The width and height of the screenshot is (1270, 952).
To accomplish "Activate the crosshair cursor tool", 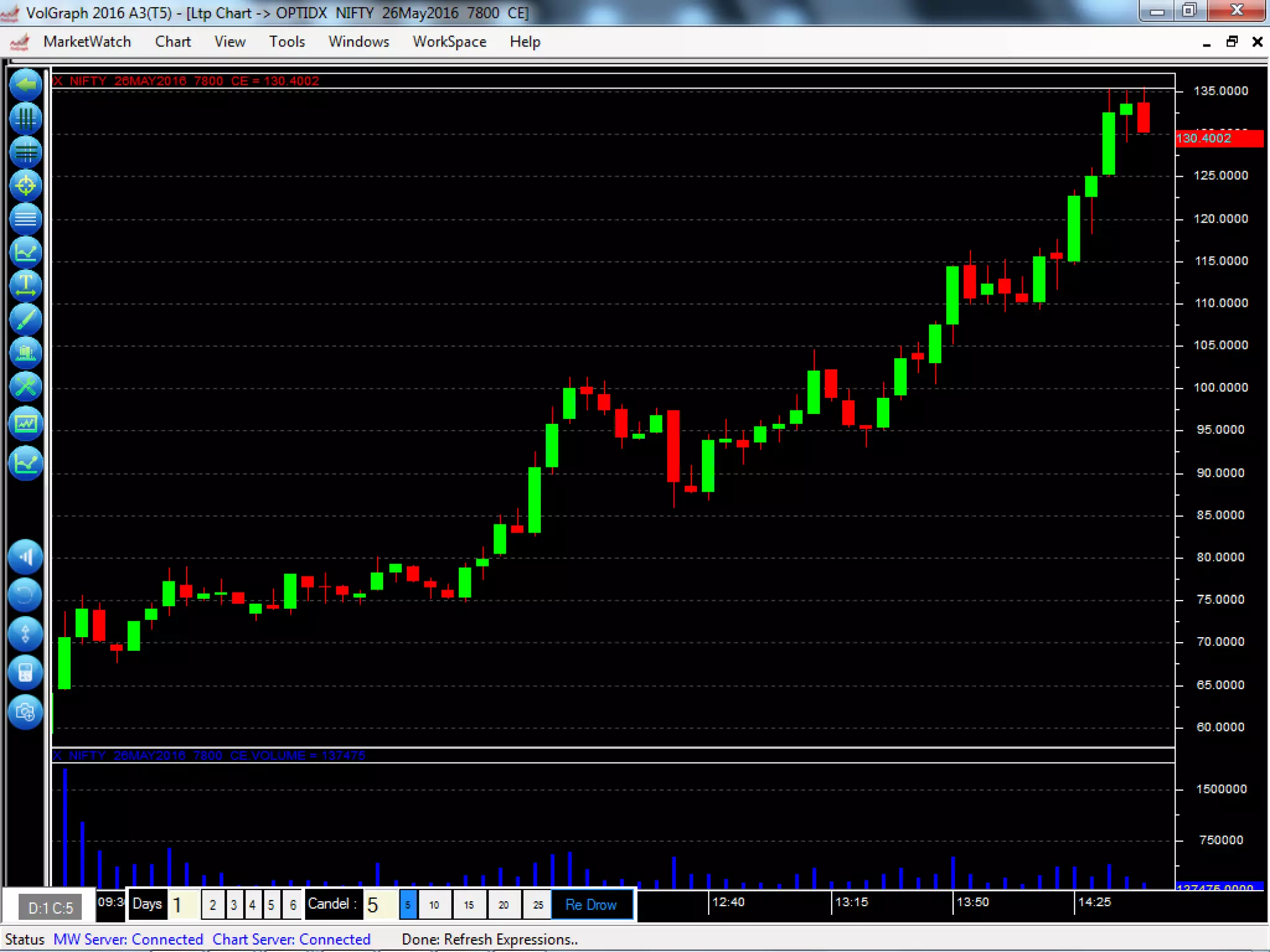I will click(x=25, y=185).
